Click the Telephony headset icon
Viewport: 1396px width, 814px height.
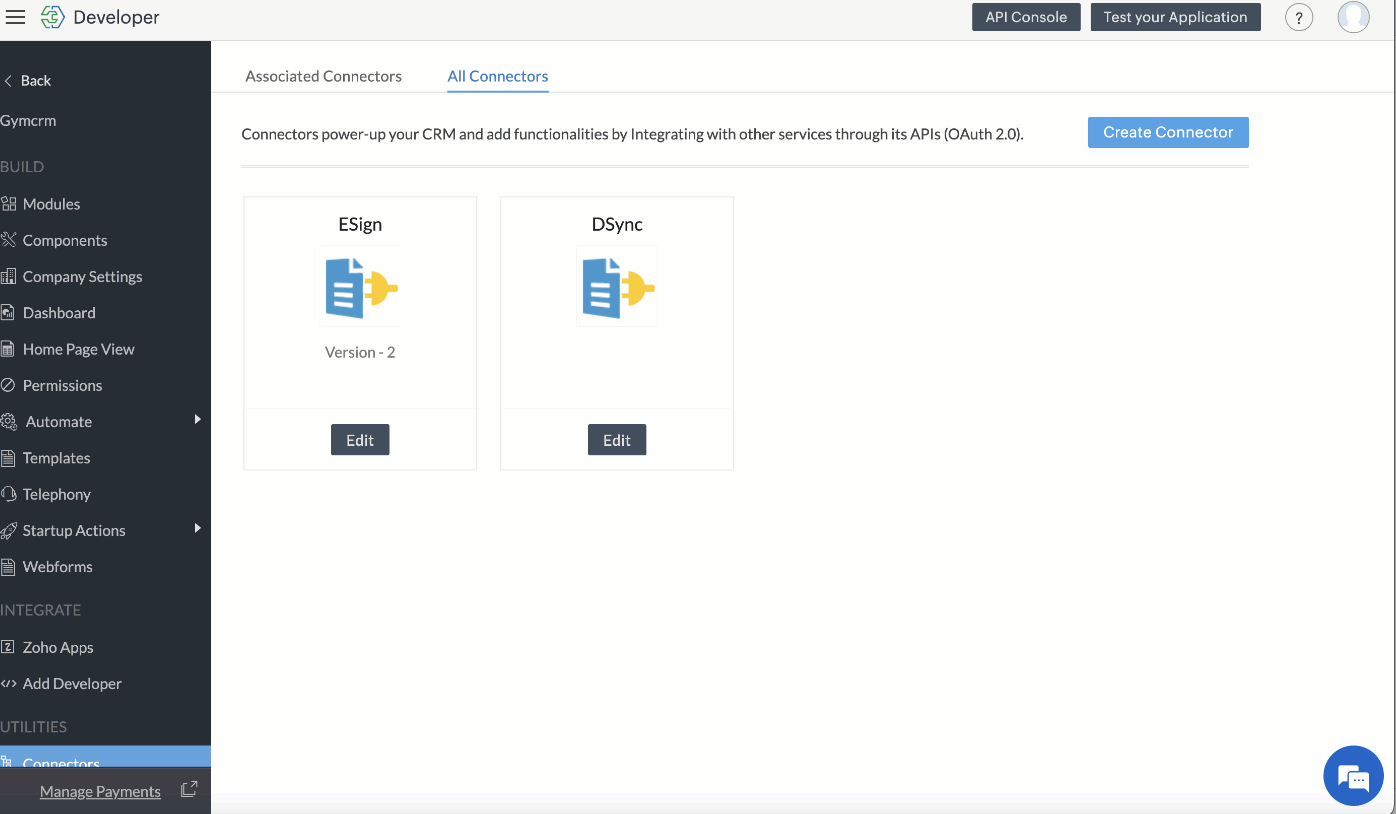[8, 494]
